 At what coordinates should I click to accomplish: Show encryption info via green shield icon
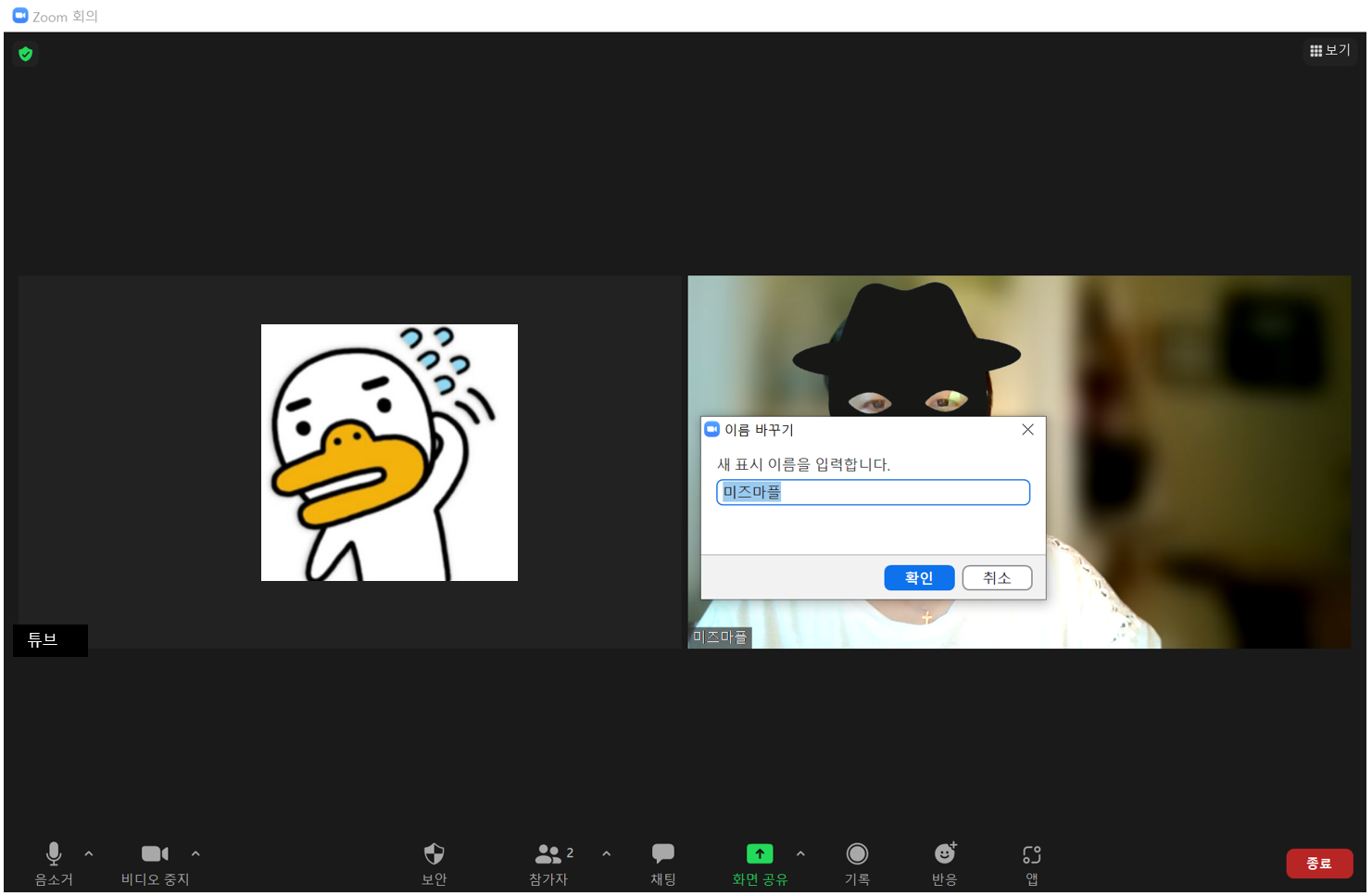click(x=26, y=54)
